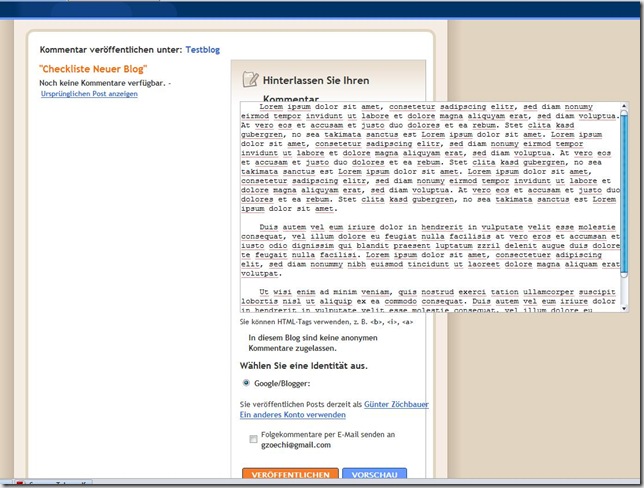
Task: Open the Günter Zöchbauer profile link
Action: tap(396, 404)
